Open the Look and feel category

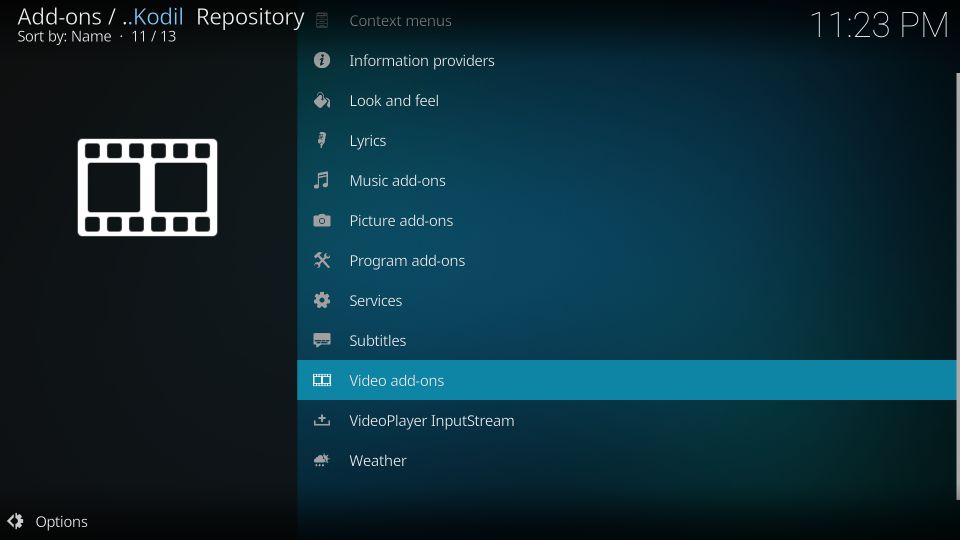click(x=393, y=101)
